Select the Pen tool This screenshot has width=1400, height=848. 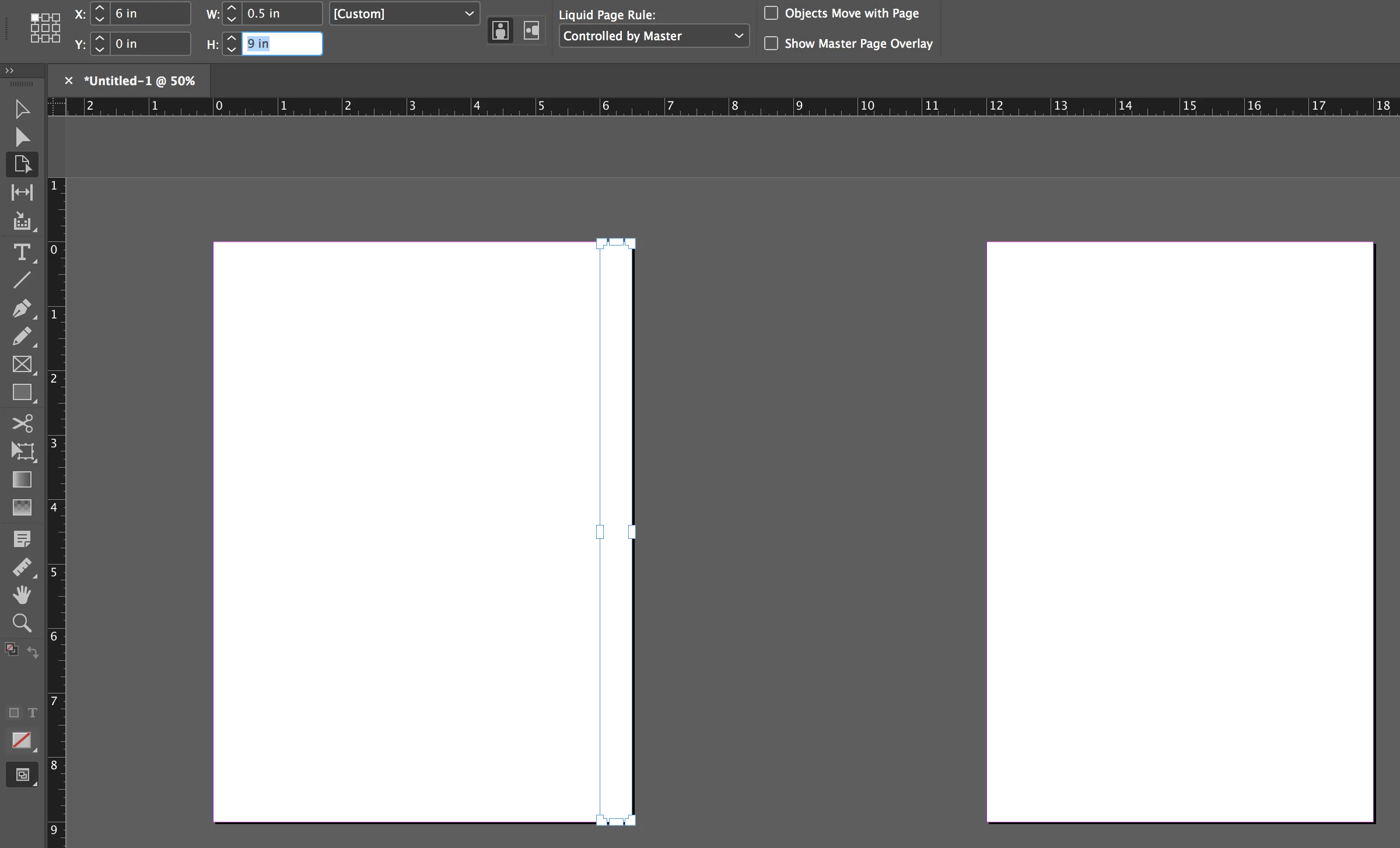pyautogui.click(x=22, y=308)
